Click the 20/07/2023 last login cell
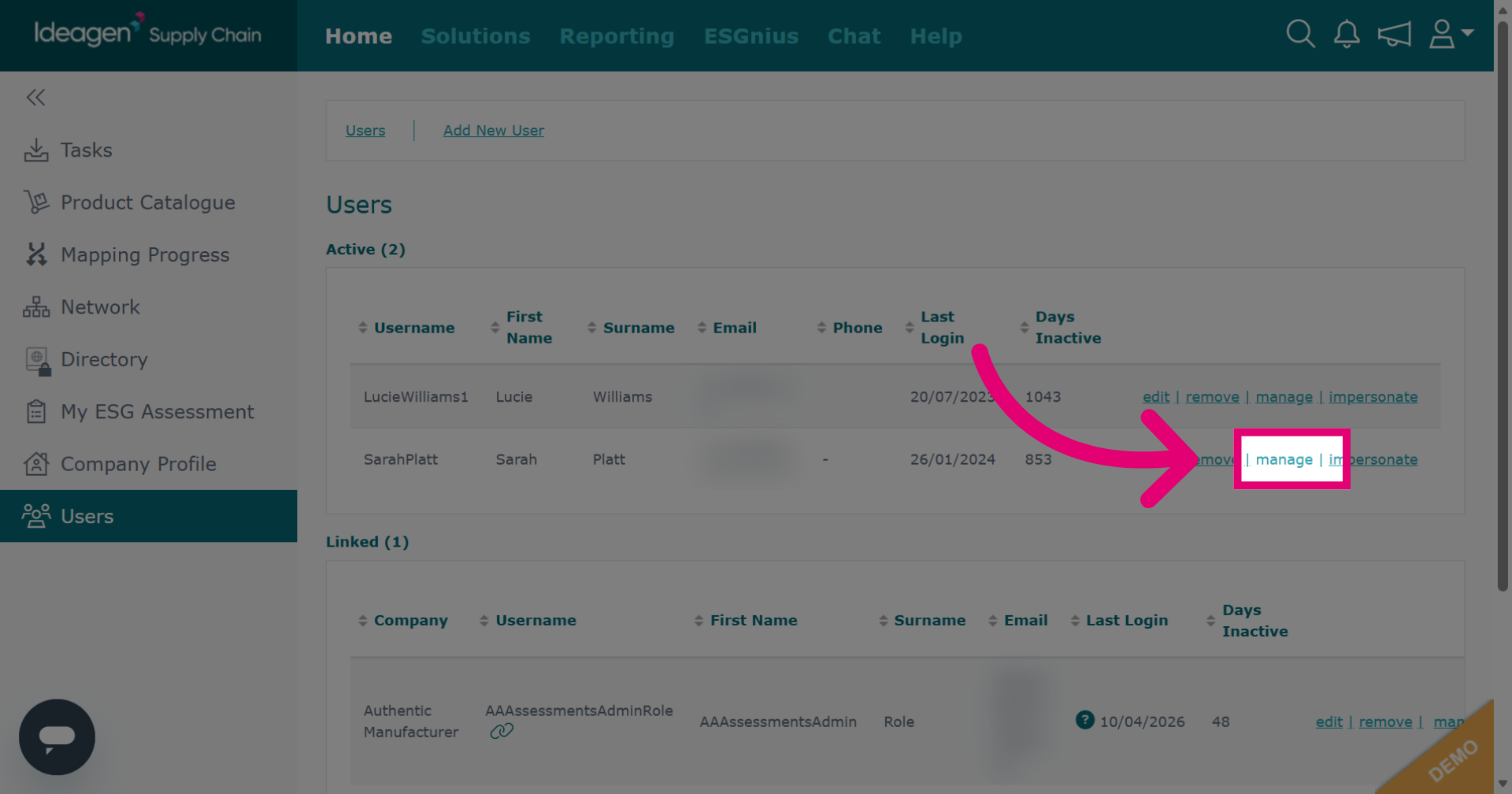 click(x=953, y=397)
